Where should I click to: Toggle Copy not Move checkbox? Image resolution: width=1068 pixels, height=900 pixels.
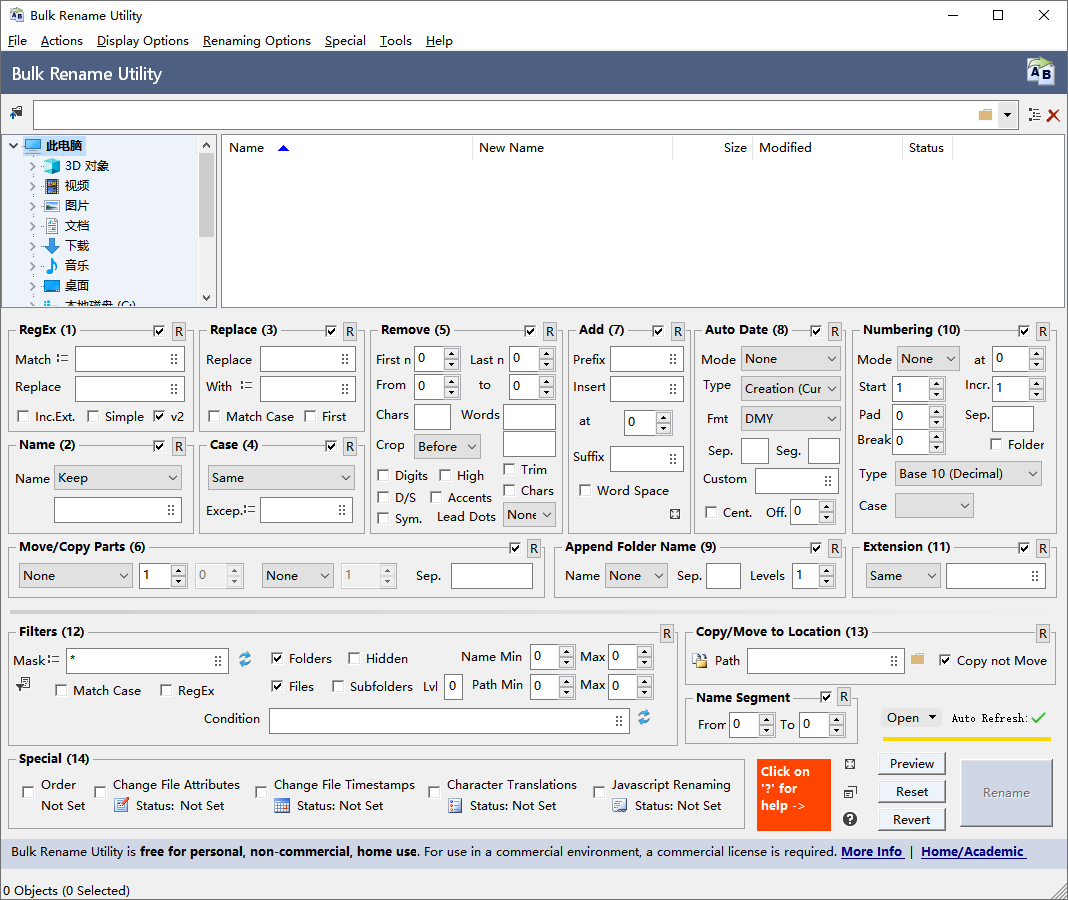945,660
